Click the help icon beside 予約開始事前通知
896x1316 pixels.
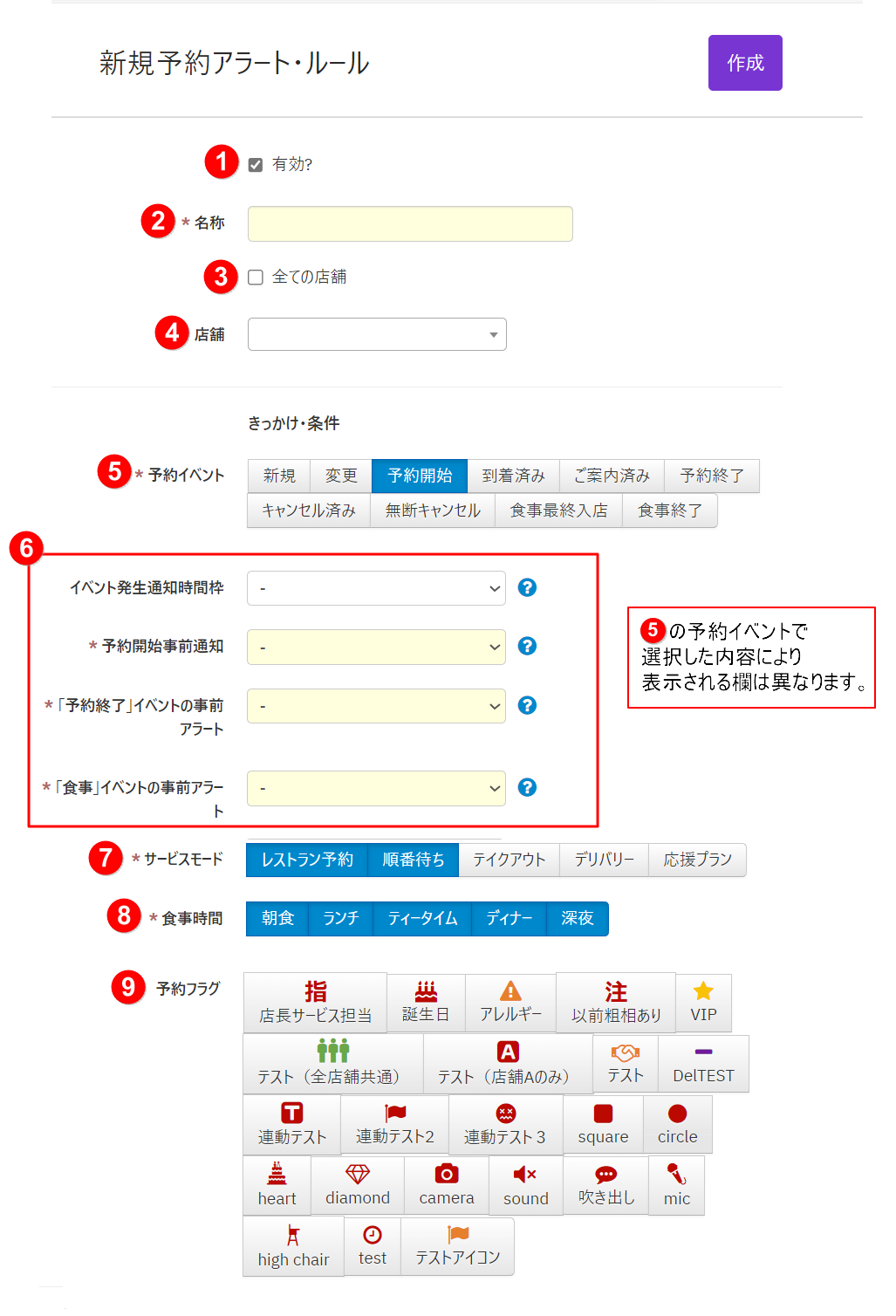[x=527, y=647]
